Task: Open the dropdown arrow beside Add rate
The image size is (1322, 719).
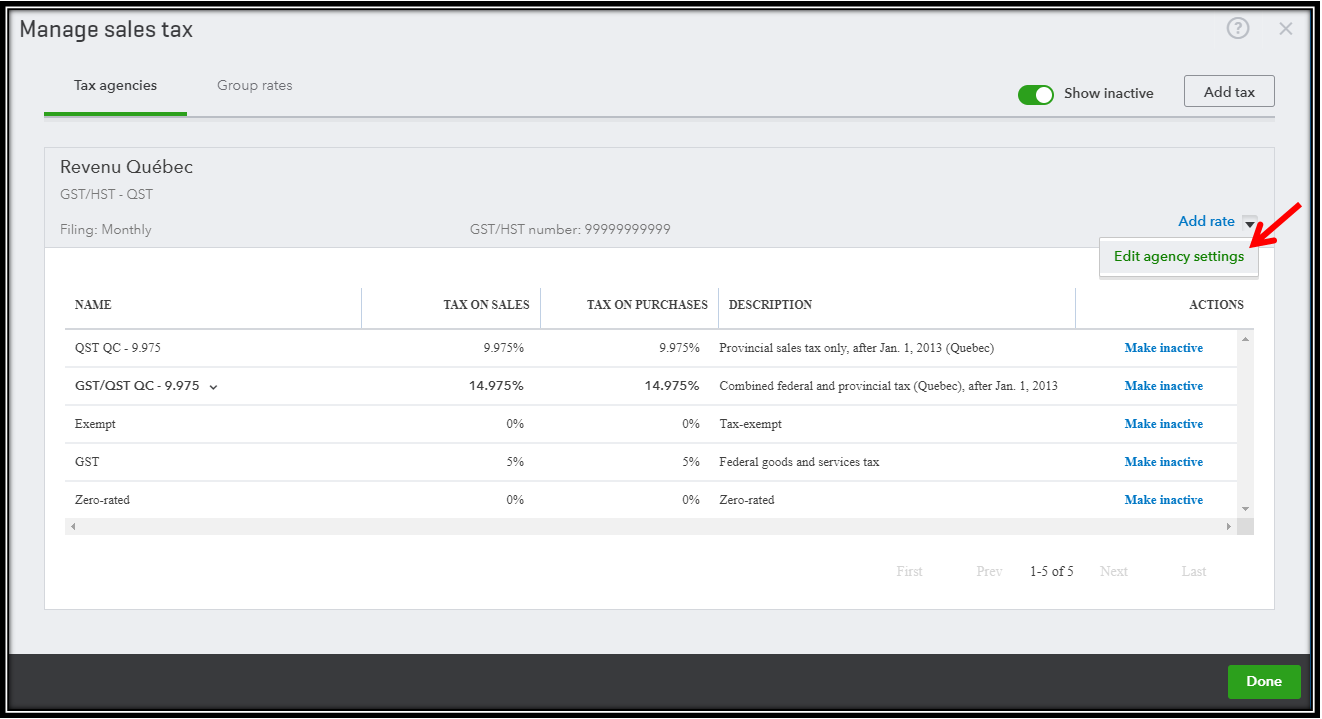Action: [x=1249, y=223]
